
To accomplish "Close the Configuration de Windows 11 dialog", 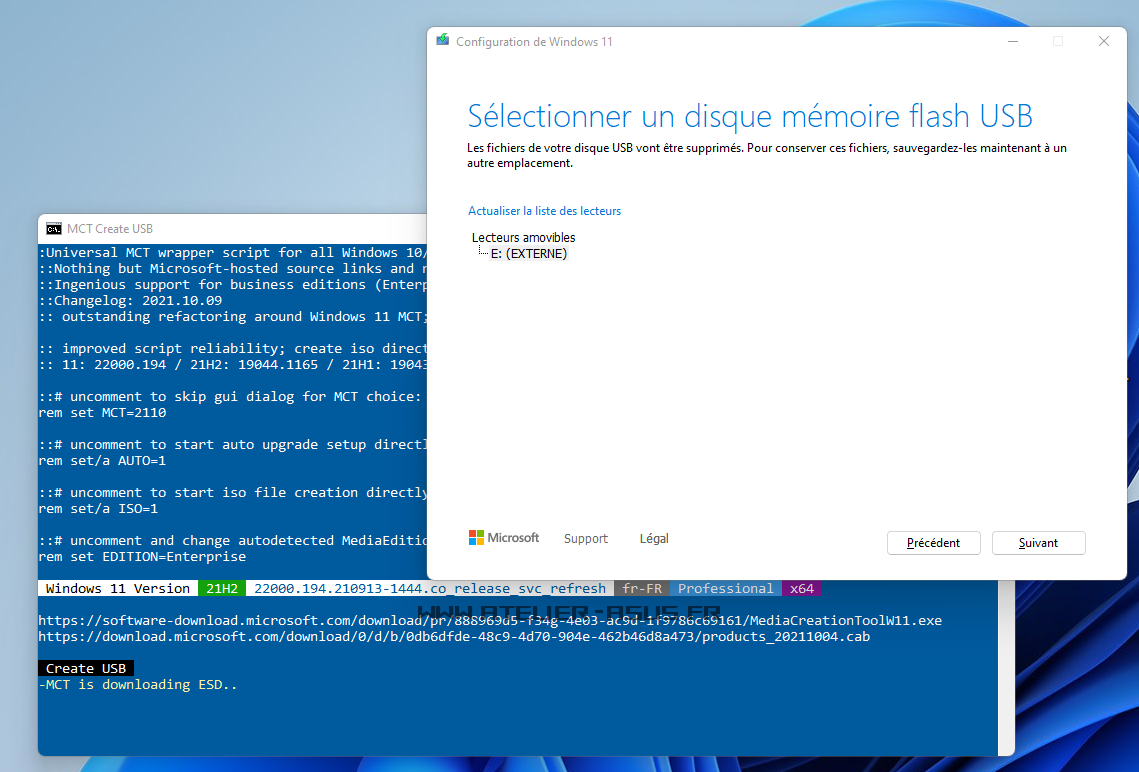I will [x=1103, y=41].
